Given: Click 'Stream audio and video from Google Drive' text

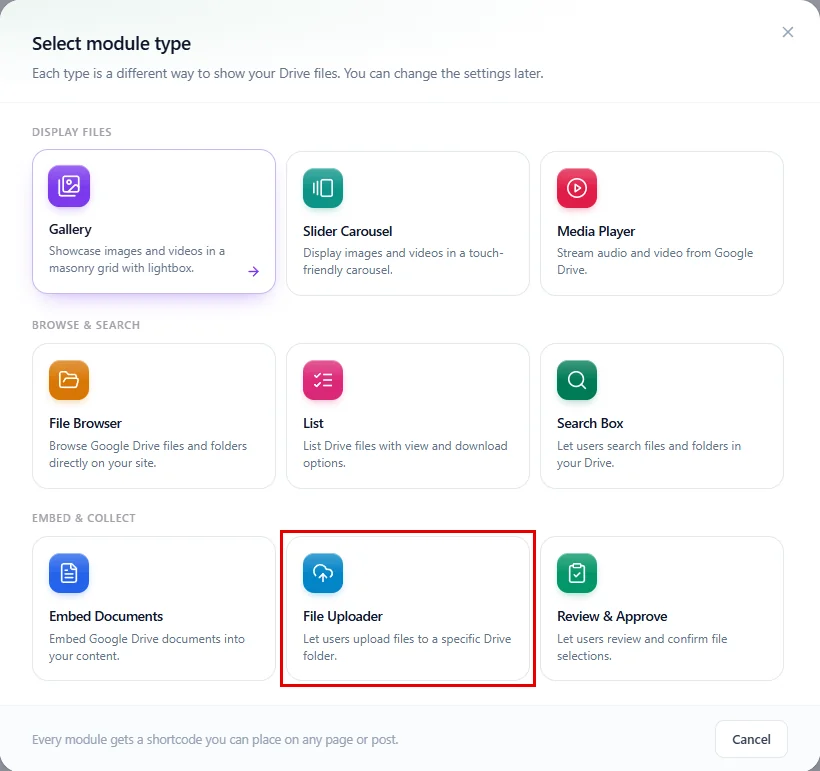Looking at the screenshot, I should pos(655,262).
